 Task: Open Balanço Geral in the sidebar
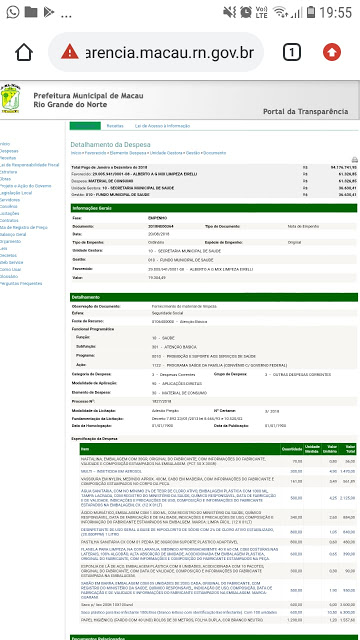click(x=13, y=234)
